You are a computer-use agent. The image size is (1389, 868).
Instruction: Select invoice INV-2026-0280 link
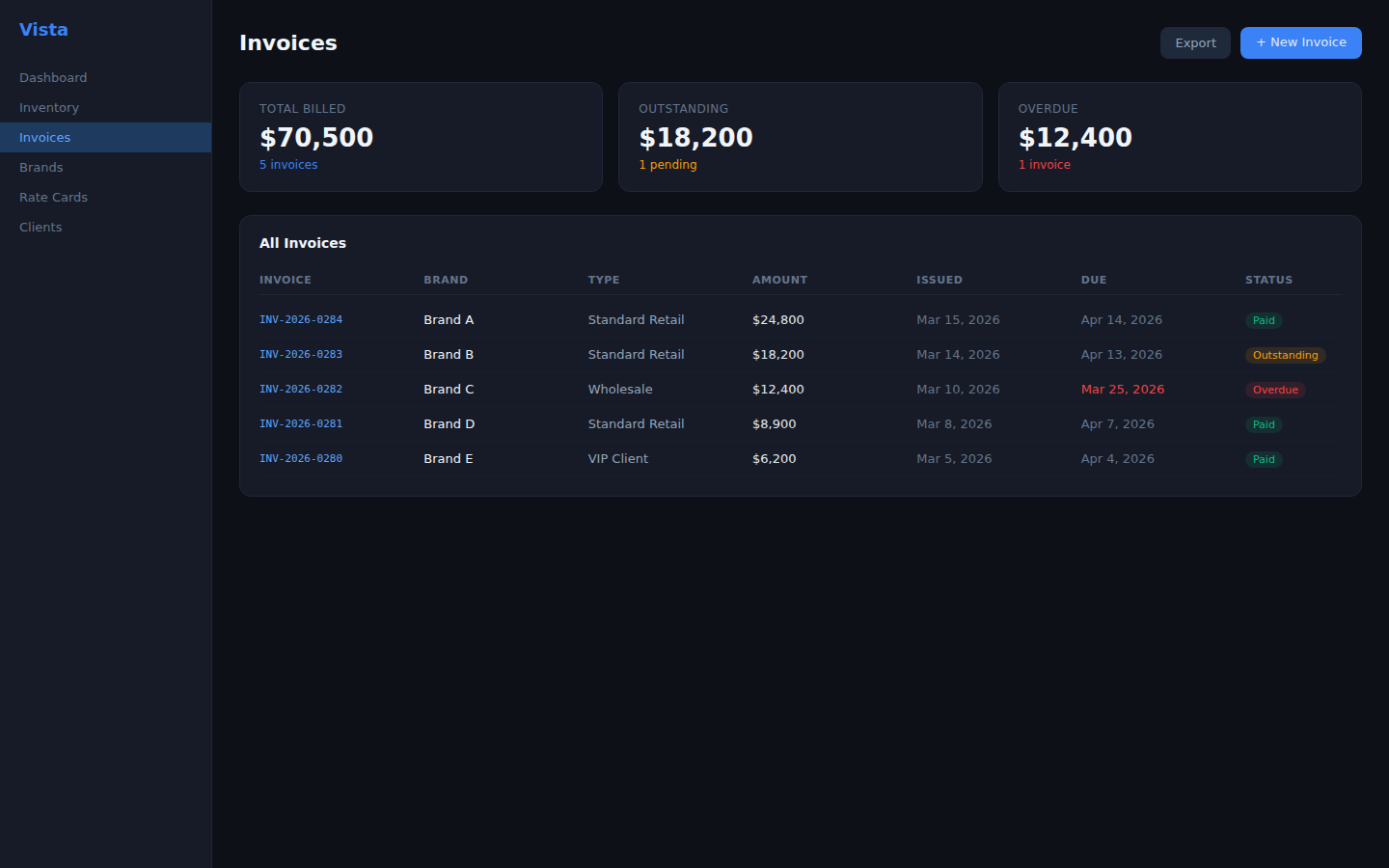(301, 459)
